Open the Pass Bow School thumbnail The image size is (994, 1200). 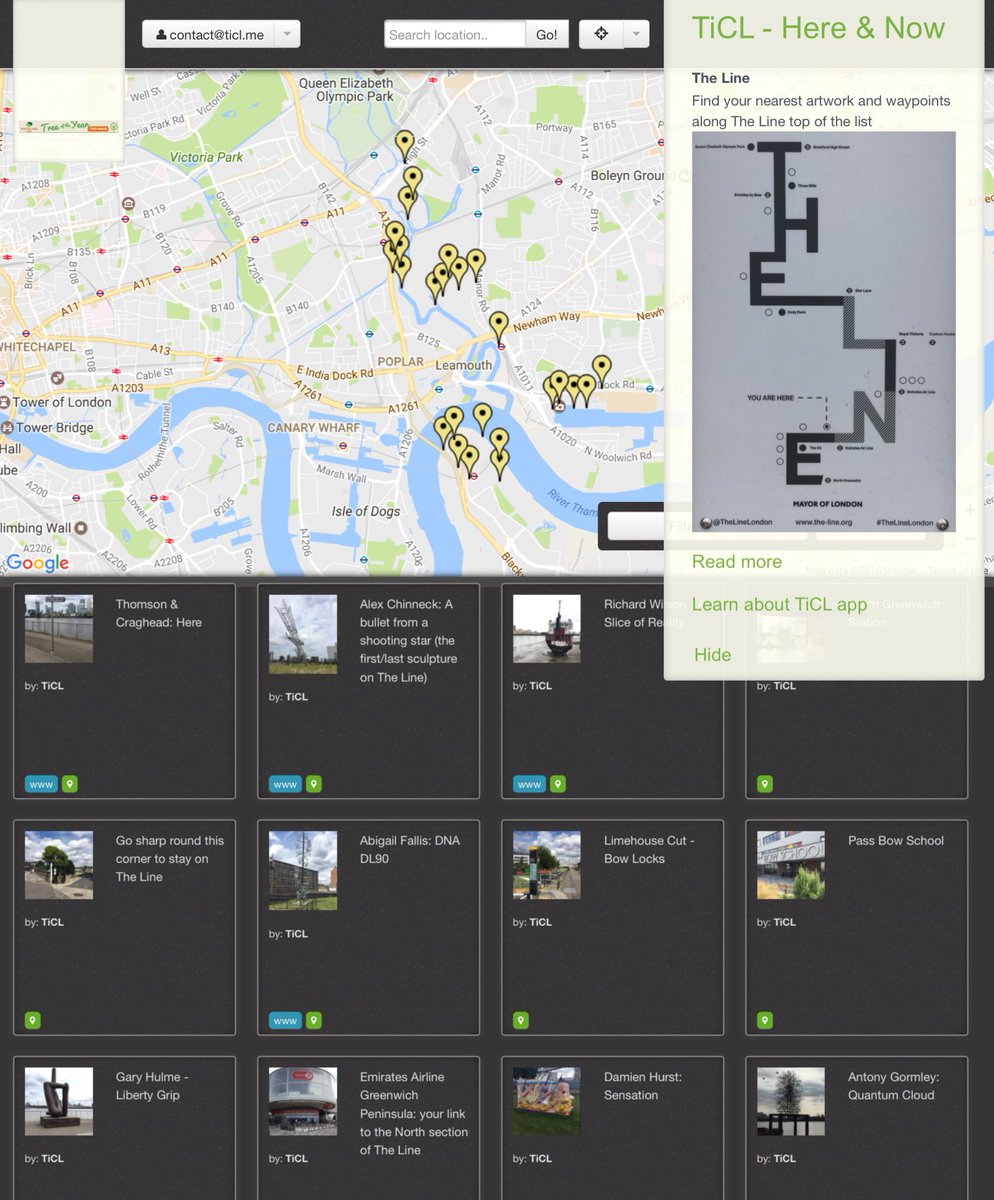coord(791,865)
